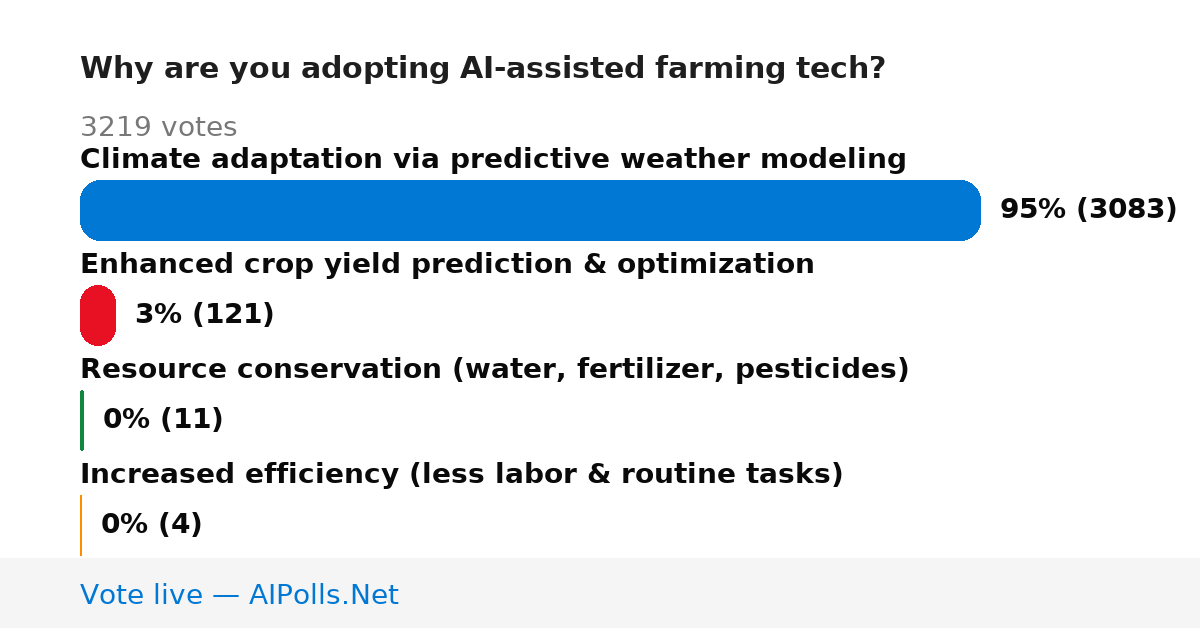Click the poll question title about AI-assisted farming
This screenshot has height=628, width=1200.
pos(483,69)
